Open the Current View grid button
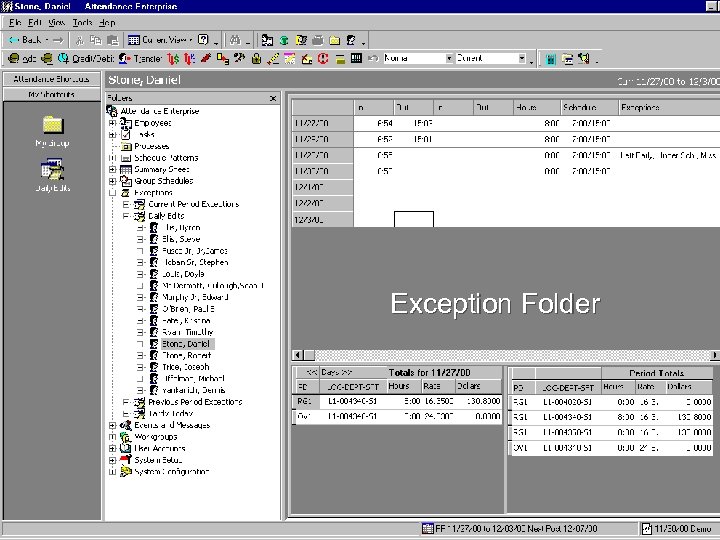The height and width of the screenshot is (540, 720). [x=159, y=40]
